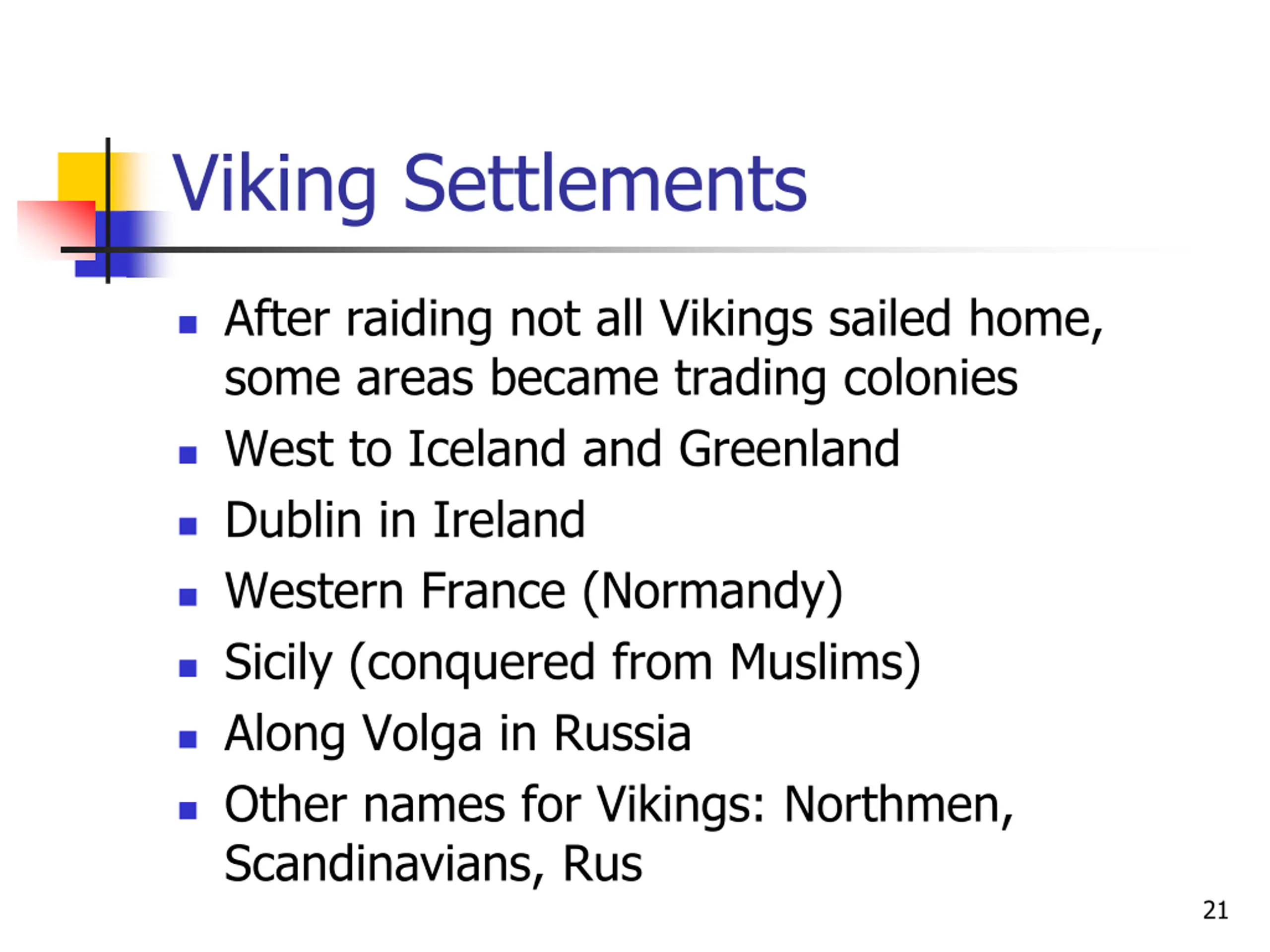Click the text "West to Iceland and Greenland"

(562, 449)
